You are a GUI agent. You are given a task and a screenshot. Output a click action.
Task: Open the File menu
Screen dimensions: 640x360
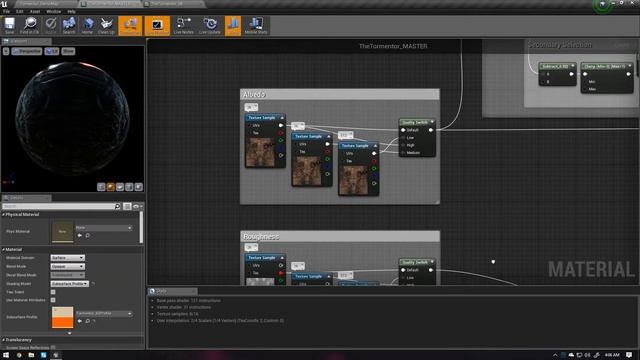6,11
